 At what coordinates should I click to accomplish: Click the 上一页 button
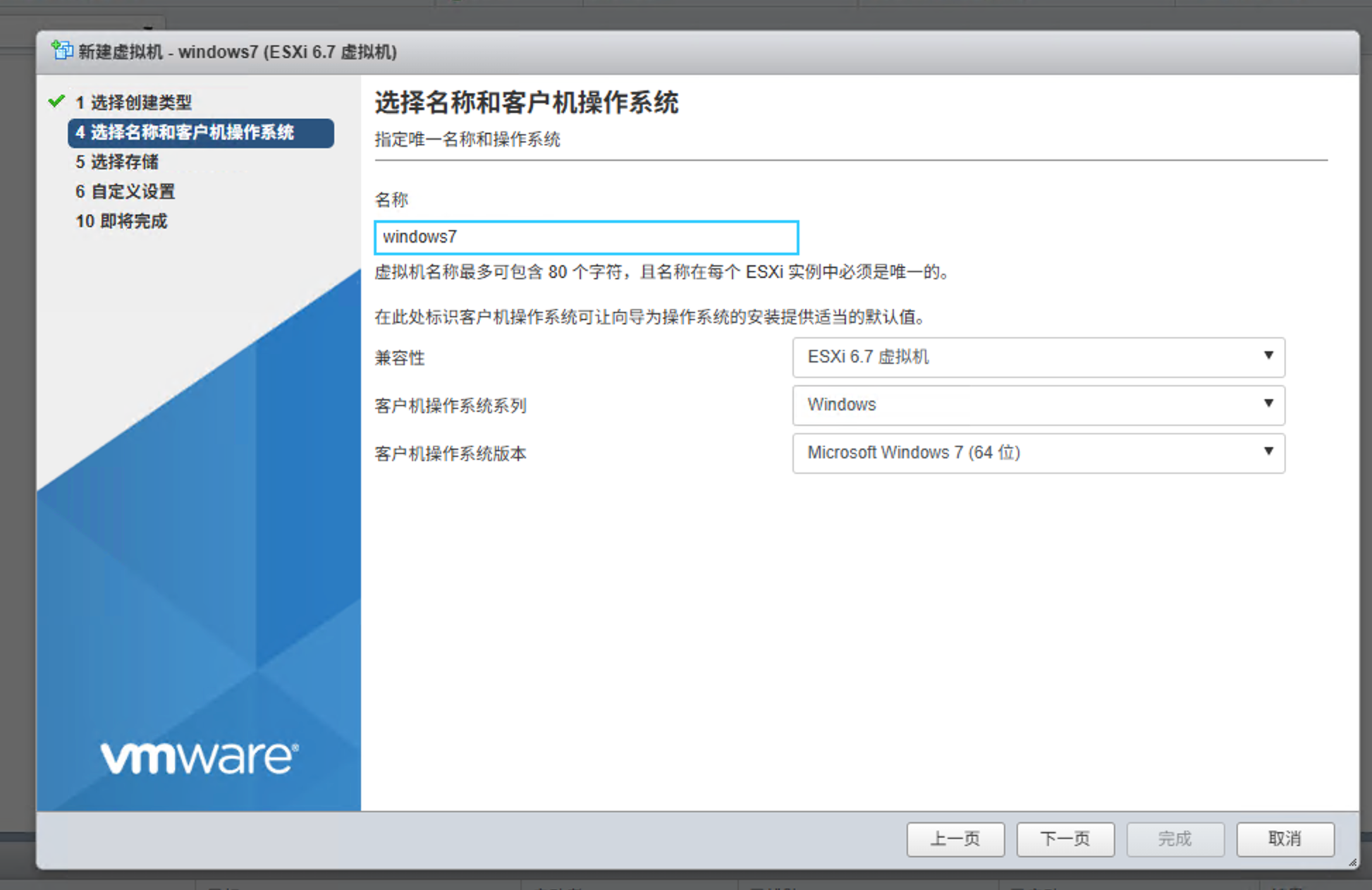(955, 839)
